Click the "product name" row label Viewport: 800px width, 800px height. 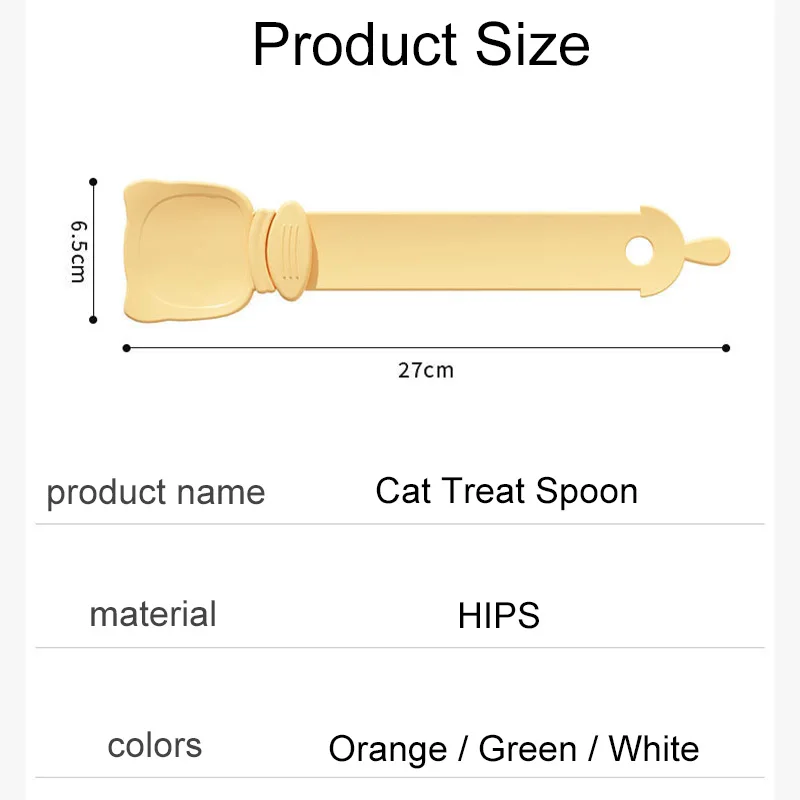(x=155, y=492)
